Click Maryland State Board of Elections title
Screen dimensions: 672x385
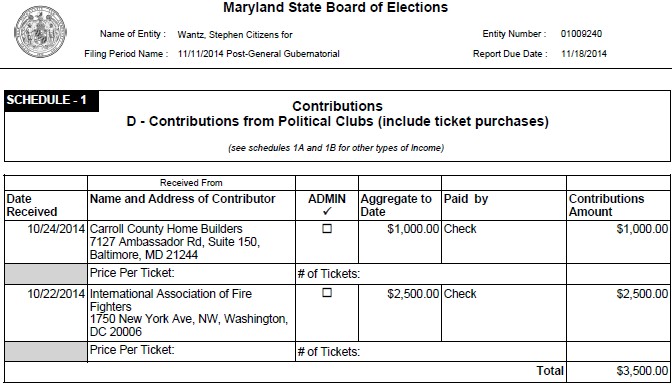pos(336,7)
